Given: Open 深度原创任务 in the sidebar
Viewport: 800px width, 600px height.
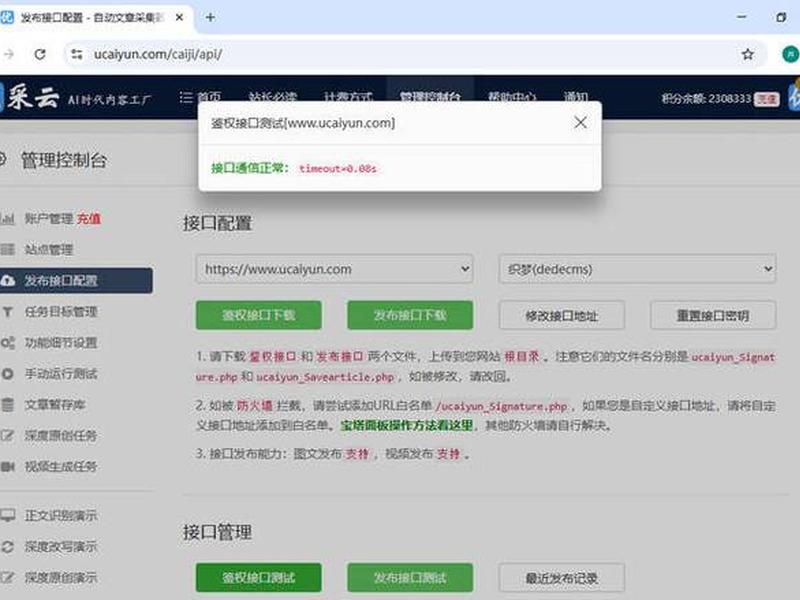Looking at the screenshot, I should pyautogui.click(x=61, y=436).
